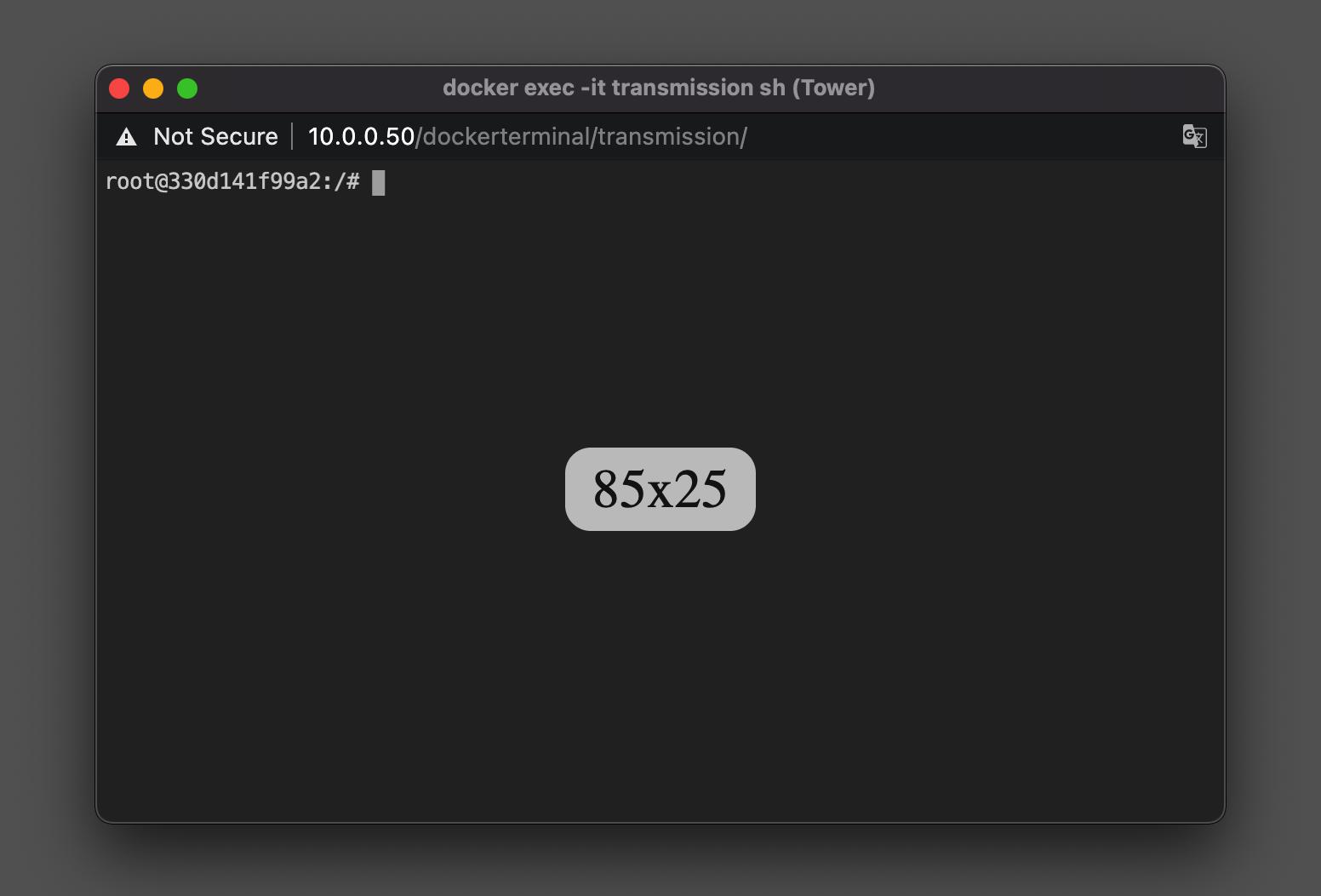This screenshot has width=1321, height=896.
Task: Click the blinking terminal cursor block
Action: (x=379, y=182)
